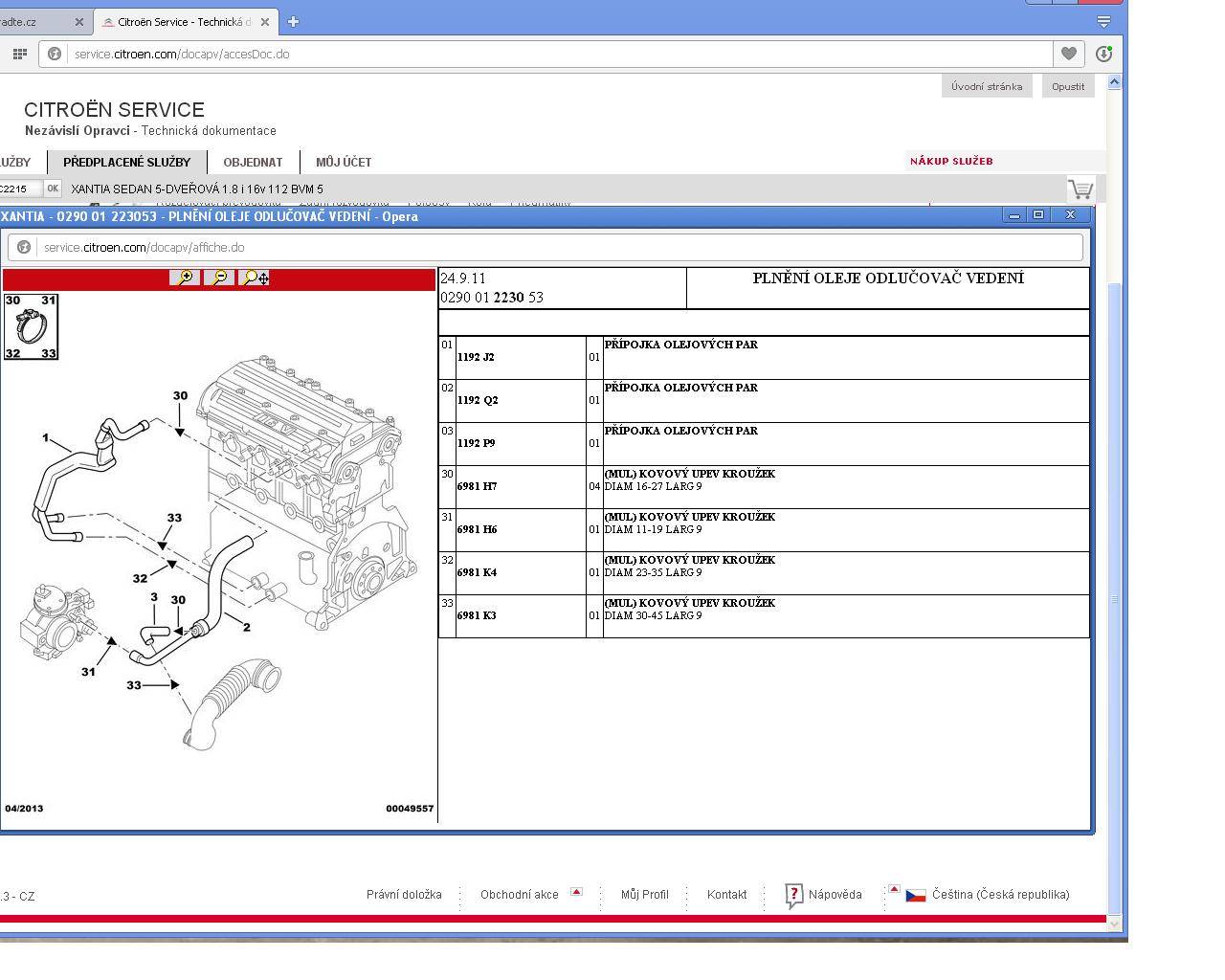Open the PŘEDPLACENÉ SLUŽBY menu tab
This screenshot has height=980, width=1225.
[127, 162]
